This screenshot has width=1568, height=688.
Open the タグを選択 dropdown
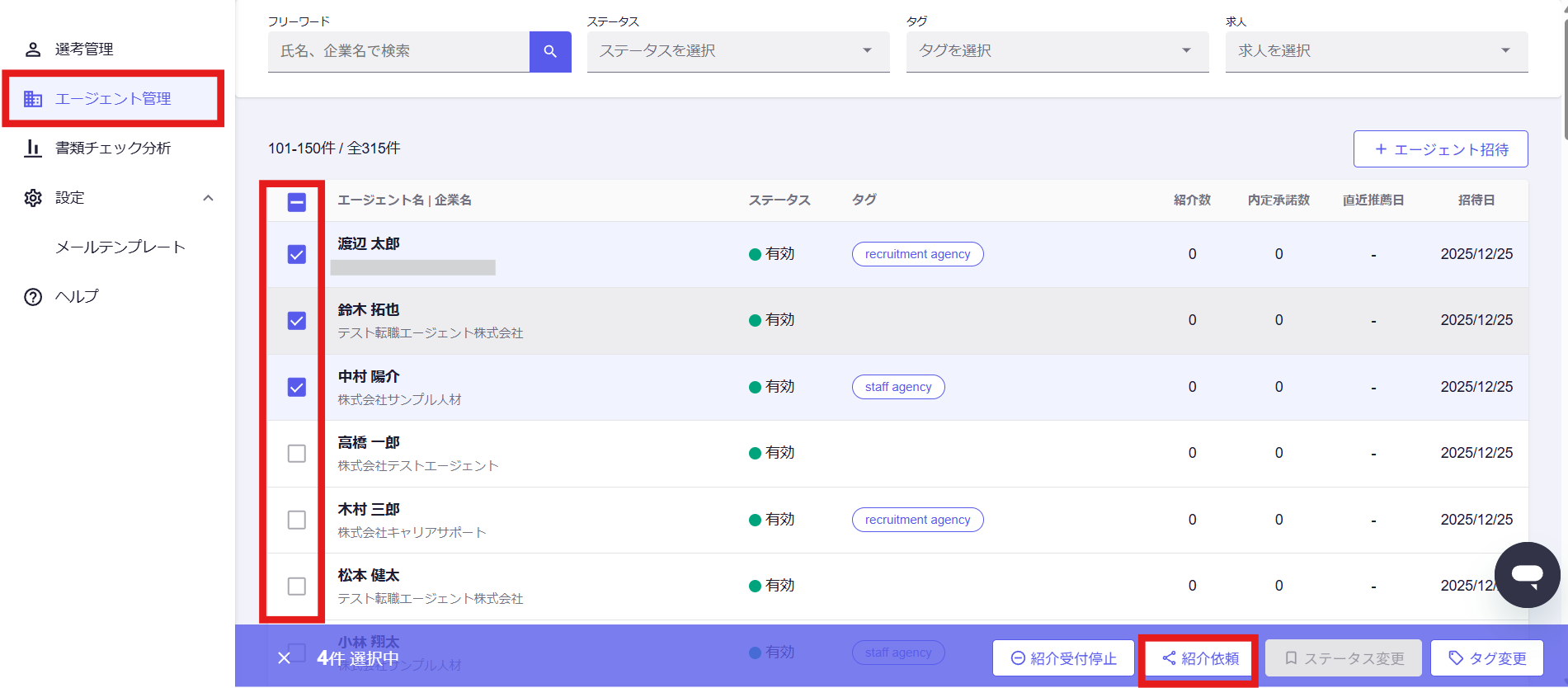point(1057,51)
